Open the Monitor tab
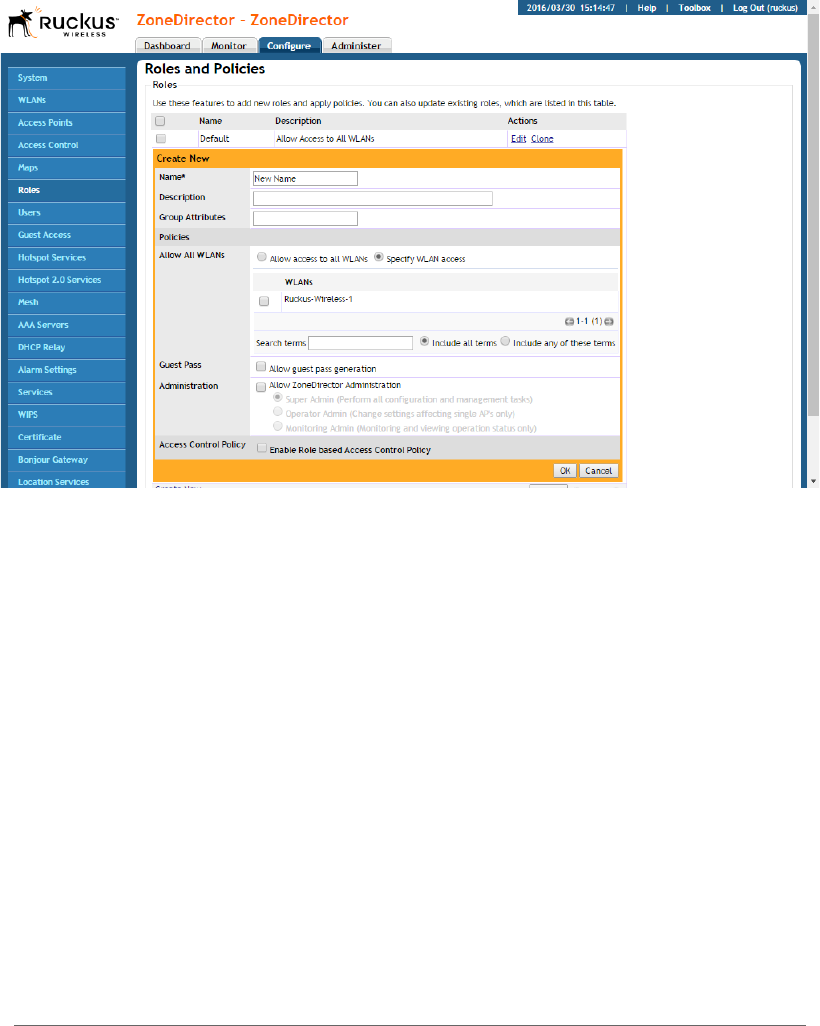 (229, 45)
